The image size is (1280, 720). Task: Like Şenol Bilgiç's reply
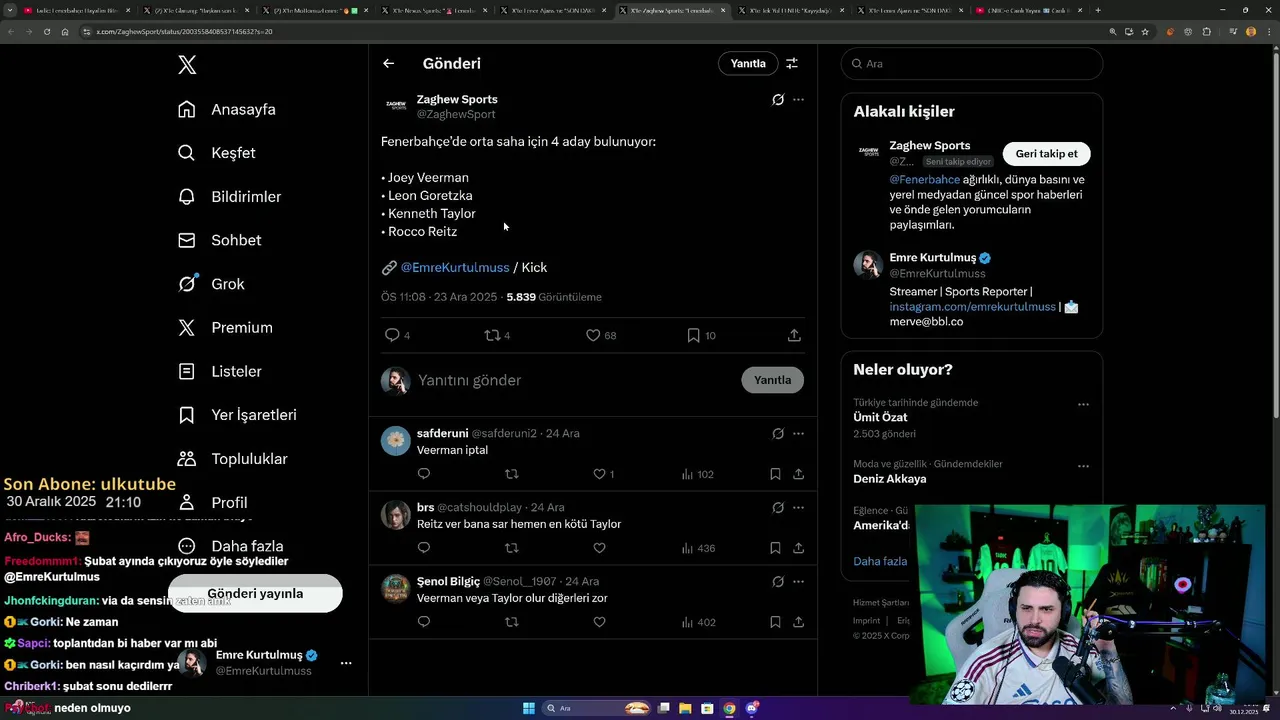[599, 622]
